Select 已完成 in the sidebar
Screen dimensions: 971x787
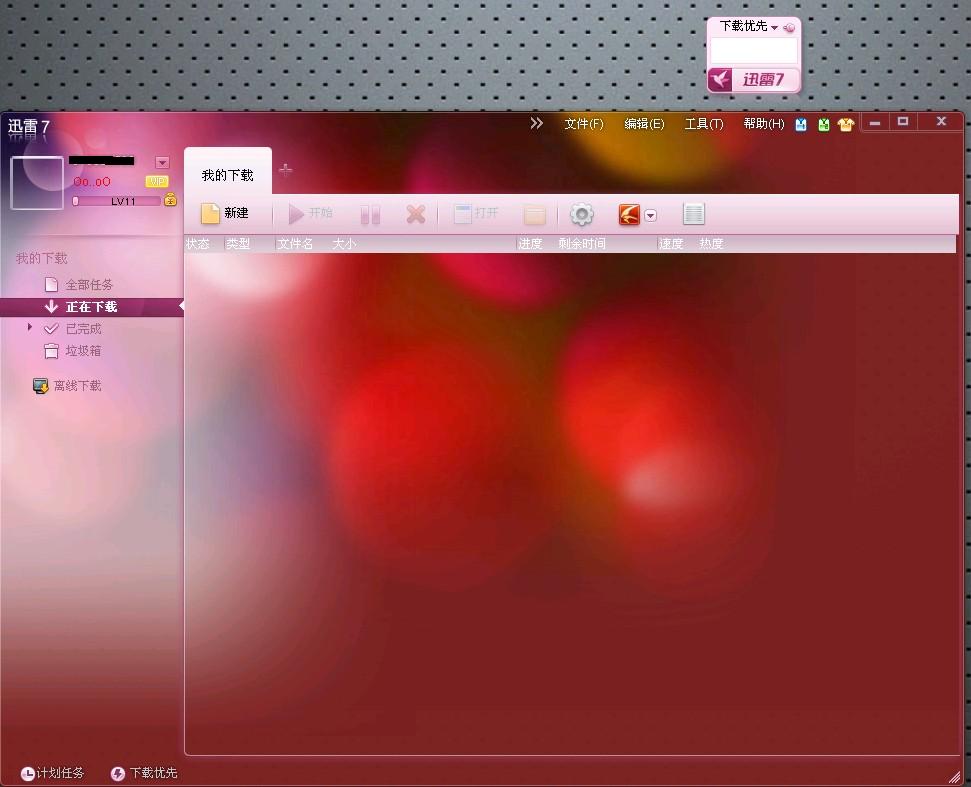click(x=83, y=329)
